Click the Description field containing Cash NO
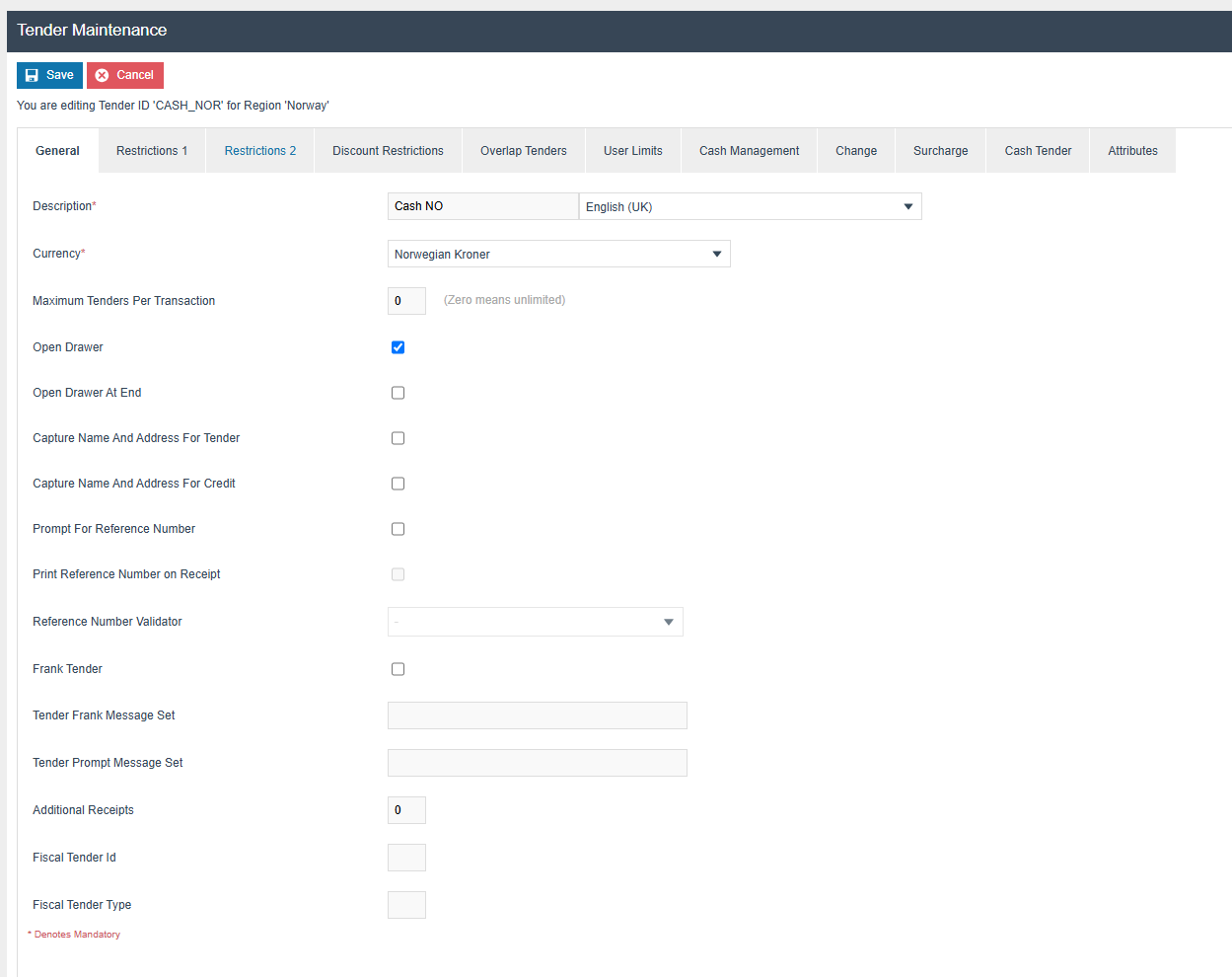Viewport: 1232px width, 977px height. pos(482,206)
